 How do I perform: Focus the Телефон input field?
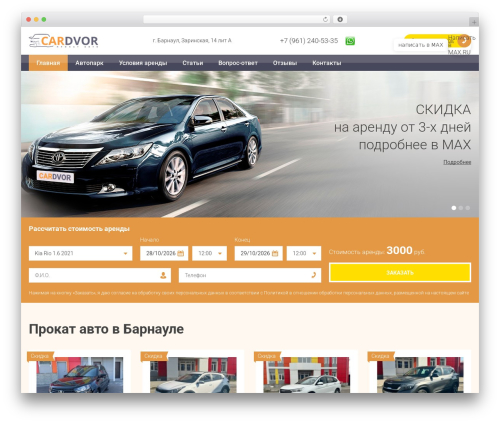tap(250, 275)
